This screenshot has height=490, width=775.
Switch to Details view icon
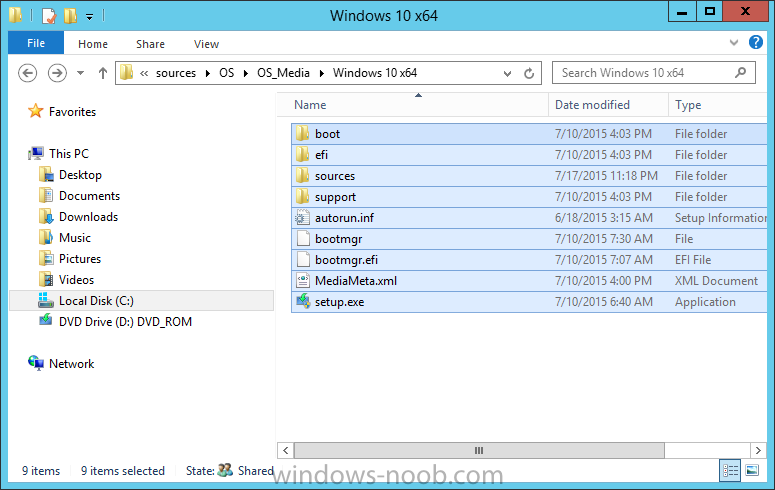point(730,470)
